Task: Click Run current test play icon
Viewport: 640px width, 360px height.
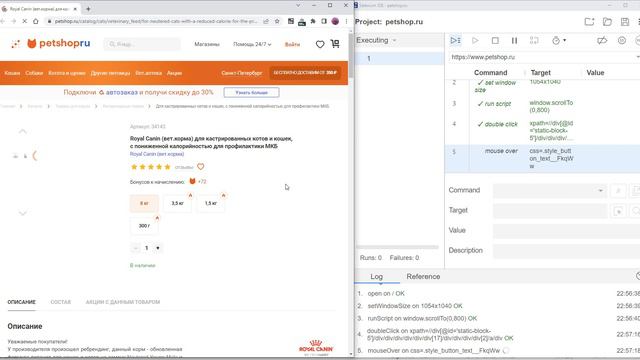Action: [475, 40]
